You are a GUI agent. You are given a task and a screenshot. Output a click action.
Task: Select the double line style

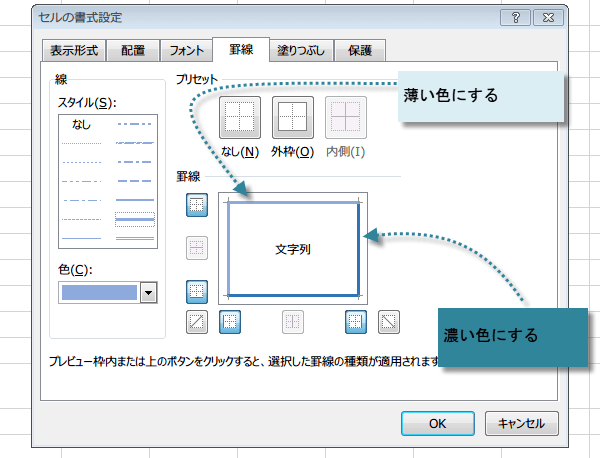[135, 238]
